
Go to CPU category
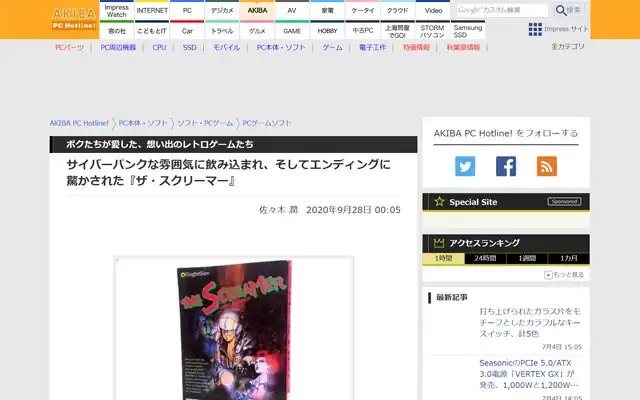point(159,47)
